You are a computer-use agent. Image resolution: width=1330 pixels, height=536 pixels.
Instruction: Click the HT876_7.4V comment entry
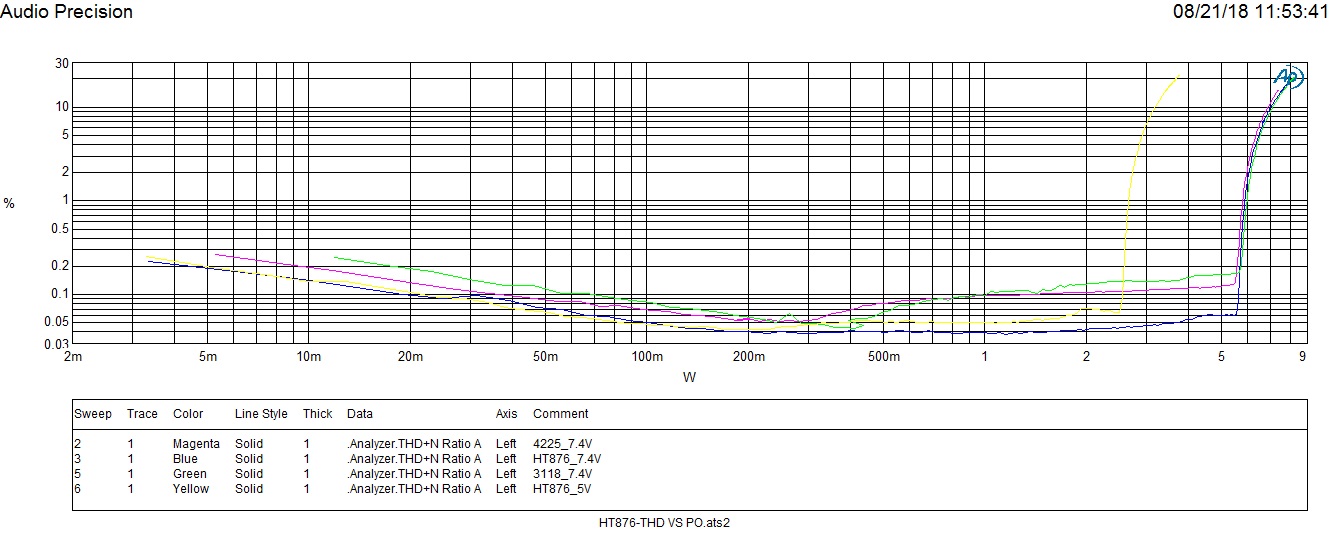566,459
